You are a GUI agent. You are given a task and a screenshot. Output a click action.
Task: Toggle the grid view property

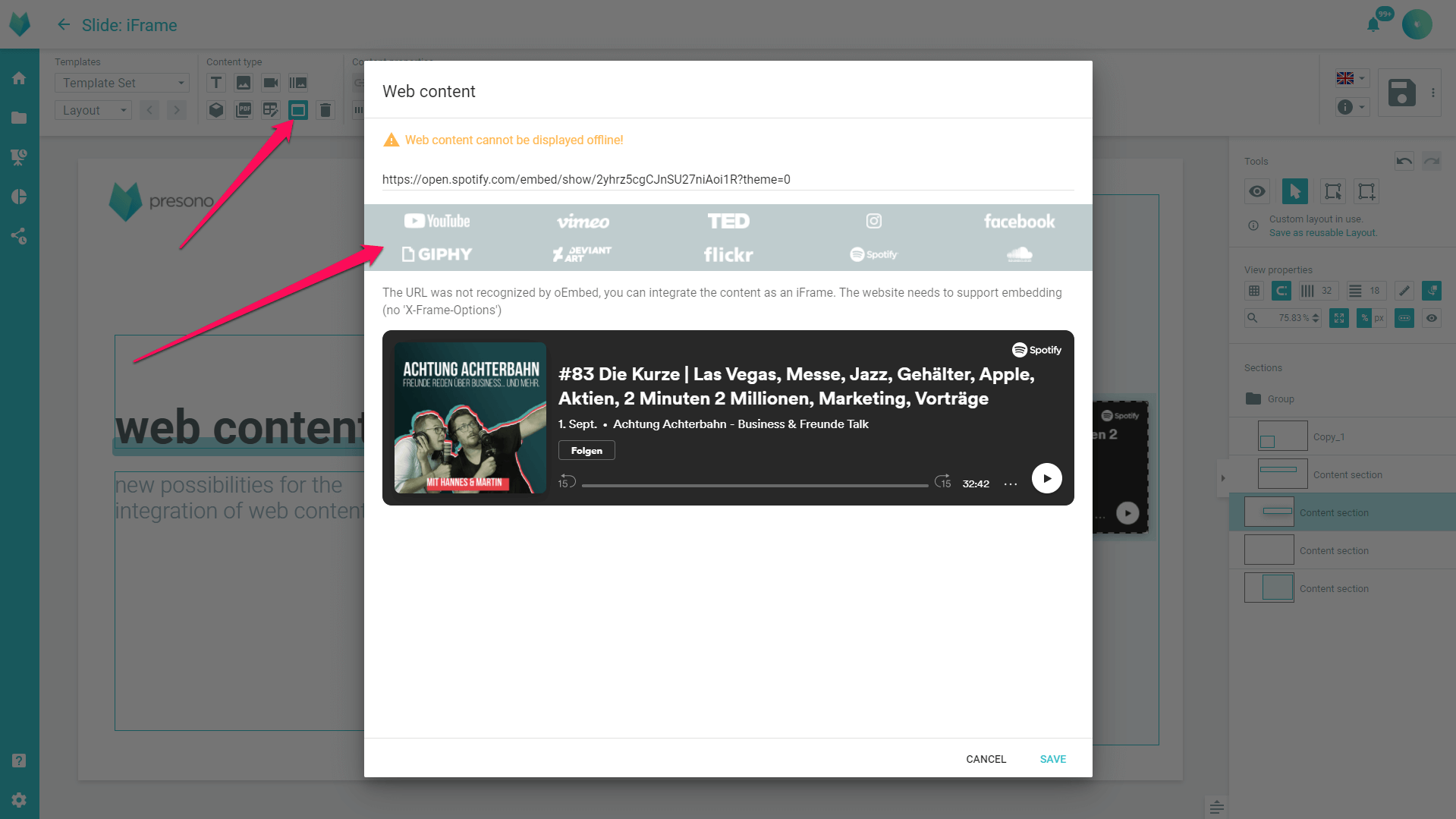[1254, 291]
